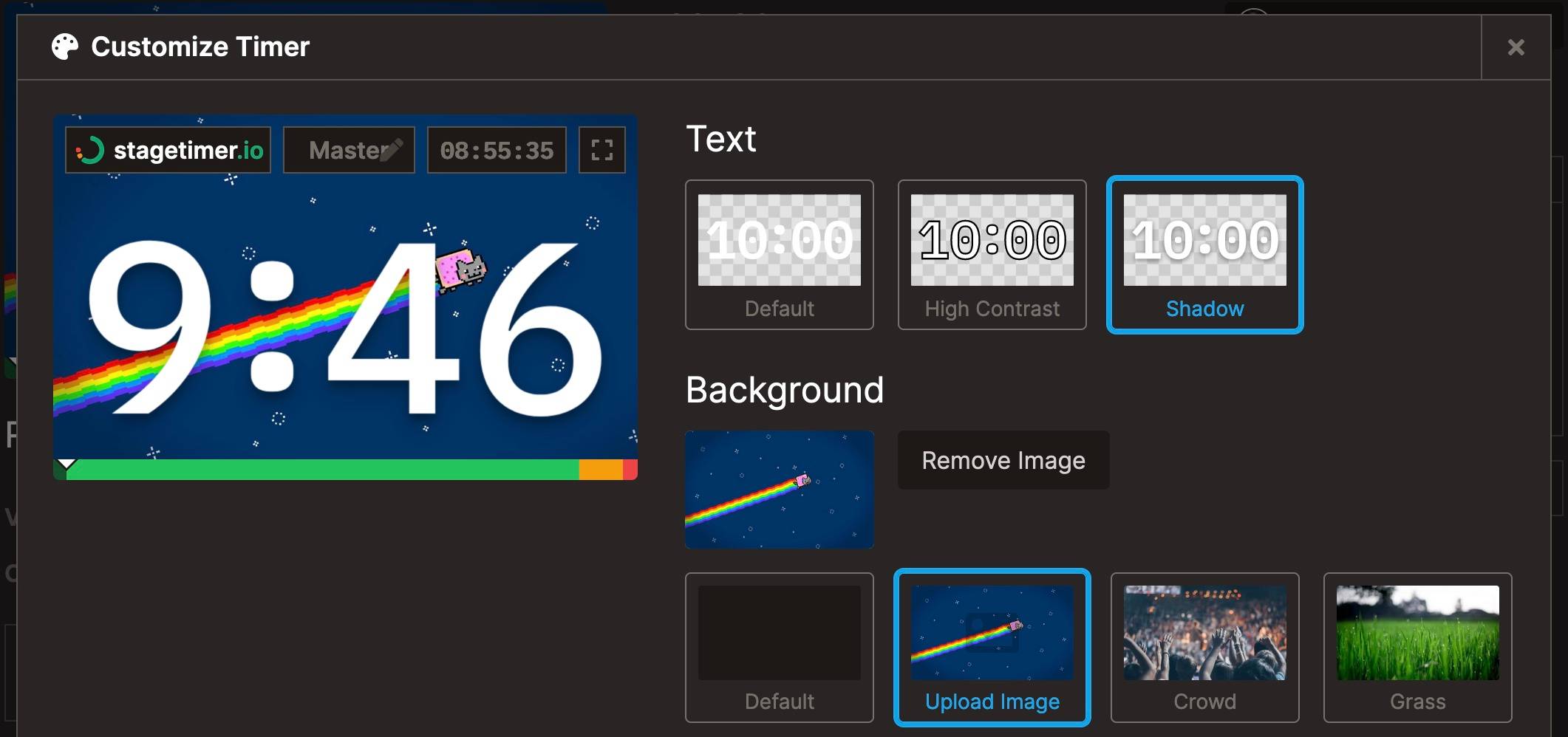Pick the Grass background preset

(x=1417, y=647)
